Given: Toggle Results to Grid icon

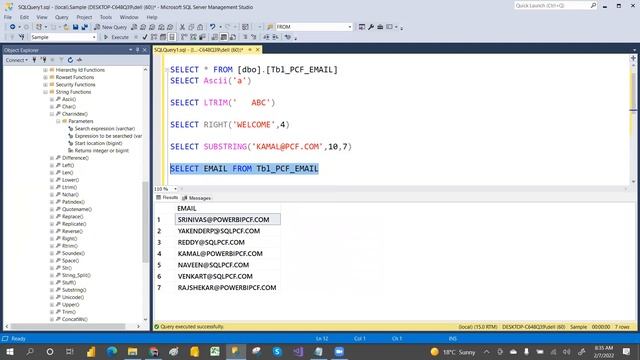Looking at the screenshot, I should coord(224,37).
